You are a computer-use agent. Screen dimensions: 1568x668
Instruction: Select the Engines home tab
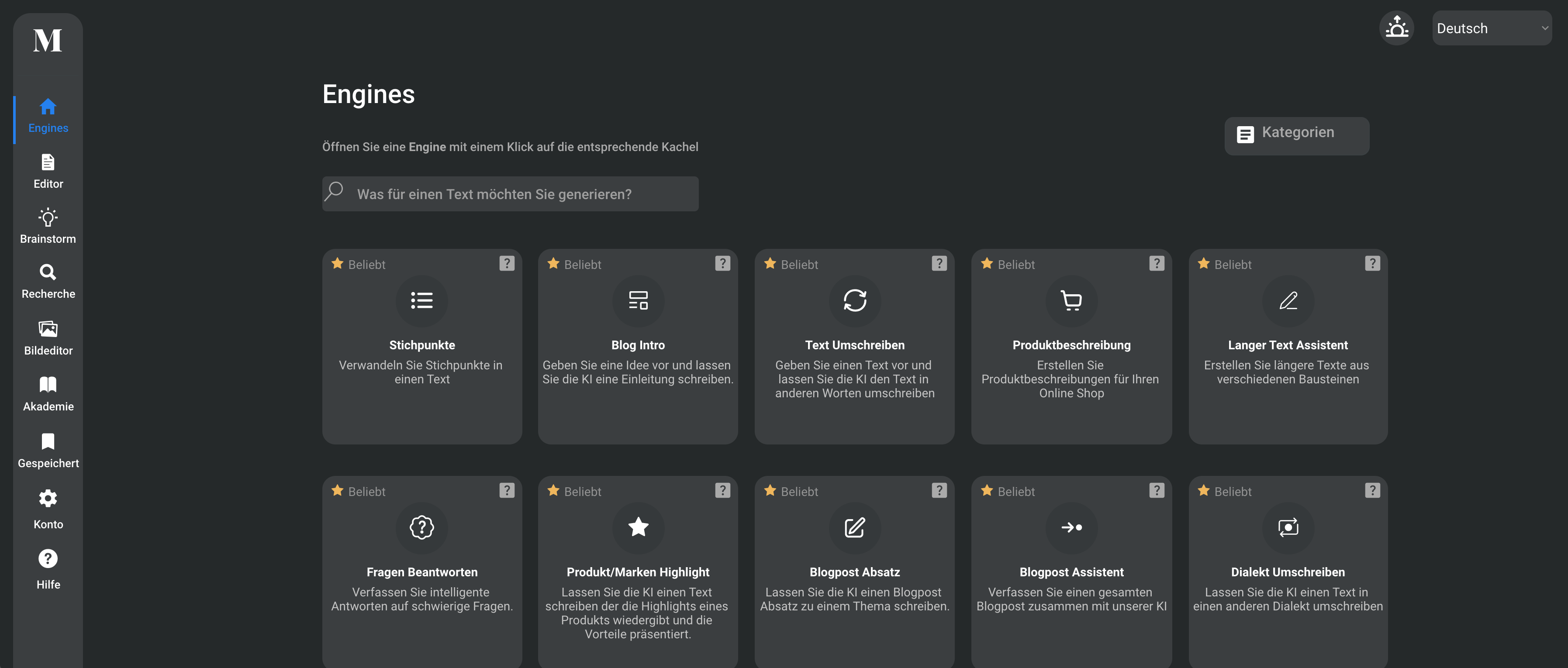[48, 116]
